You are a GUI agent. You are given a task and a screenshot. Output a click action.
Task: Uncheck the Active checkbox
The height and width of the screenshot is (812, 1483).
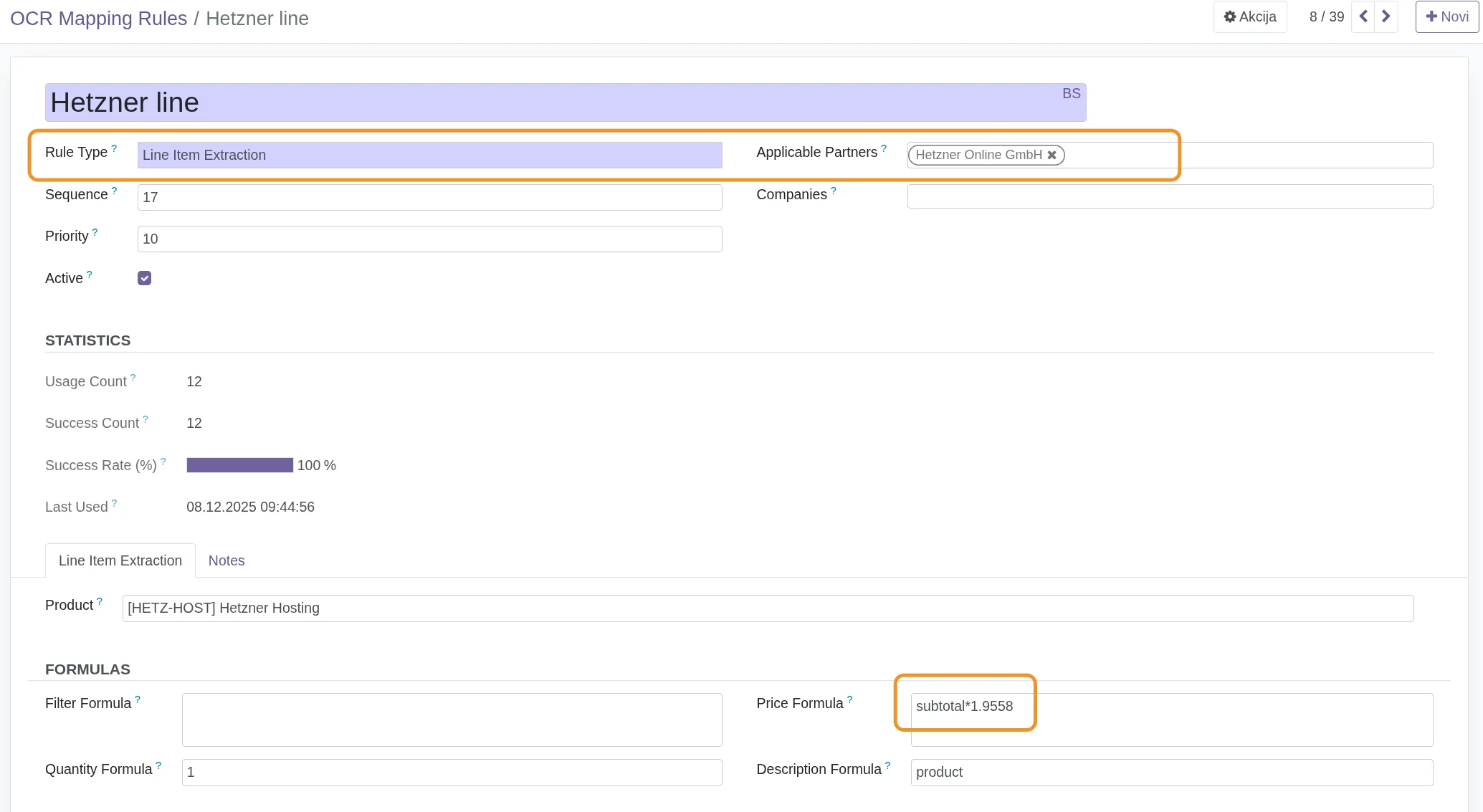(x=145, y=278)
